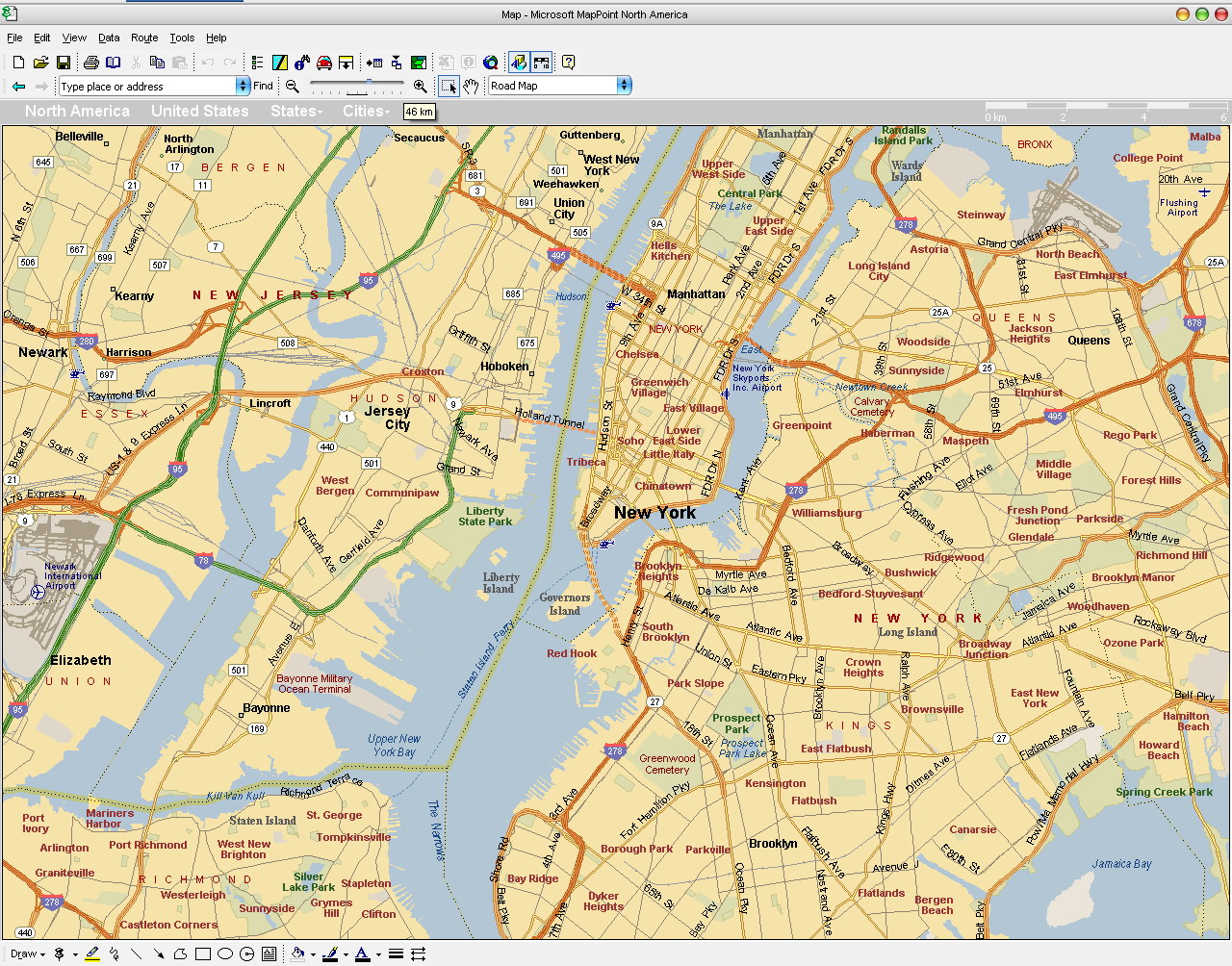Toggle the Select pointer tool
The image size is (1232, 966).
coord(449,87)
